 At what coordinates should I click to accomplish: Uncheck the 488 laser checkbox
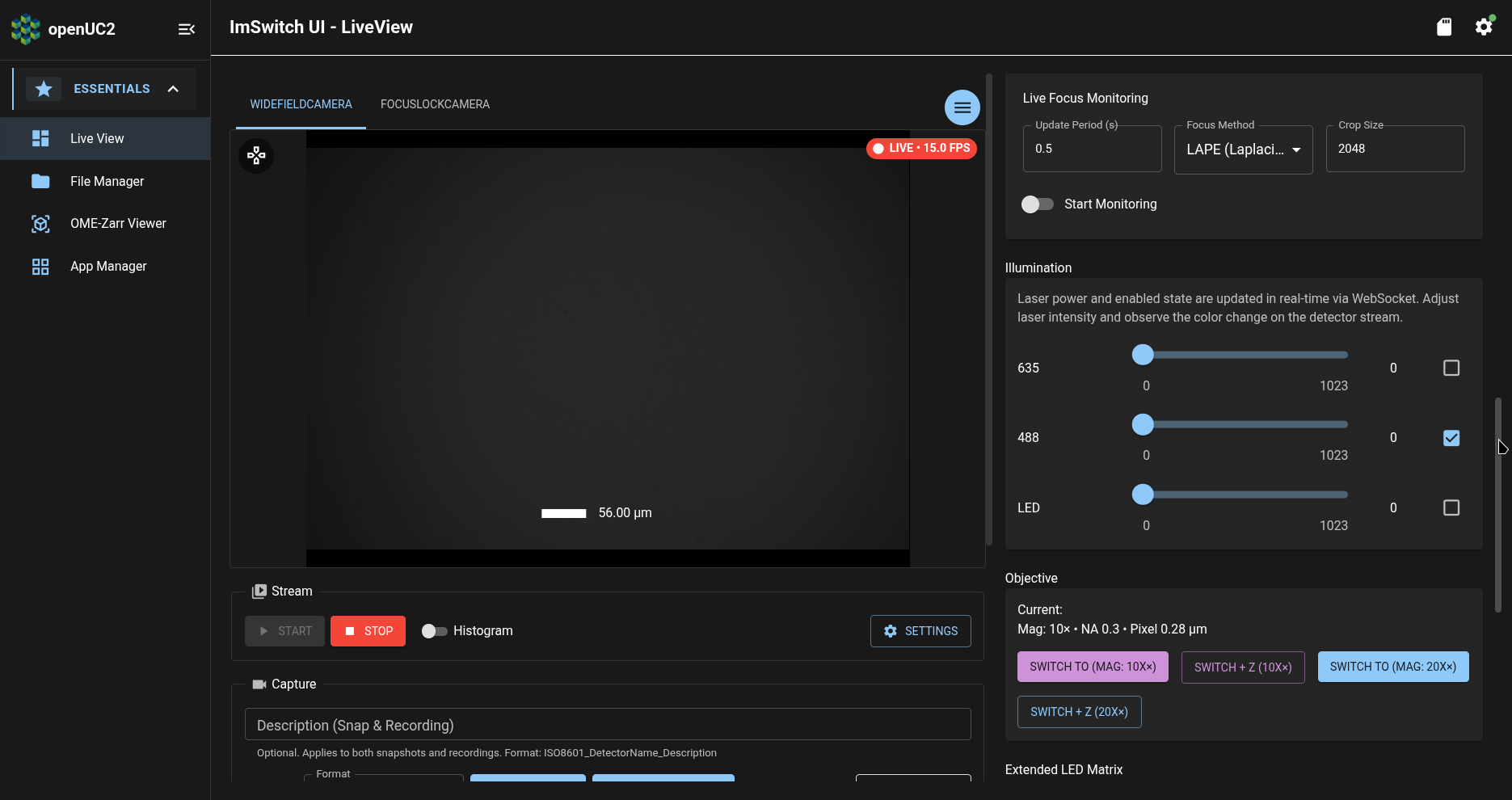pos(1451,437)
